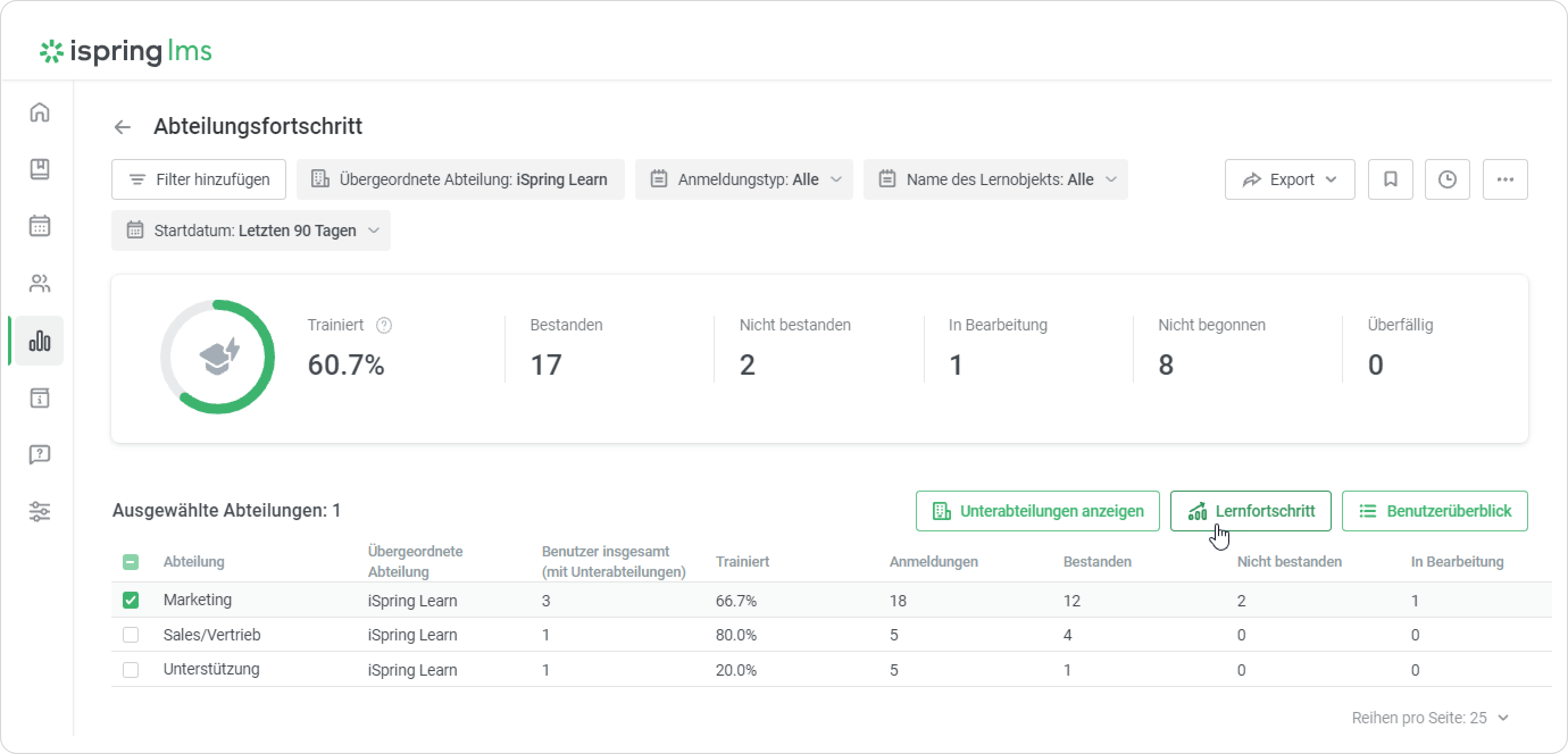This screenshot has height=754, width=1568.
Task: Expand the Anmeldungstyp: Alle filter dropdown
Action: pos(744,179)
